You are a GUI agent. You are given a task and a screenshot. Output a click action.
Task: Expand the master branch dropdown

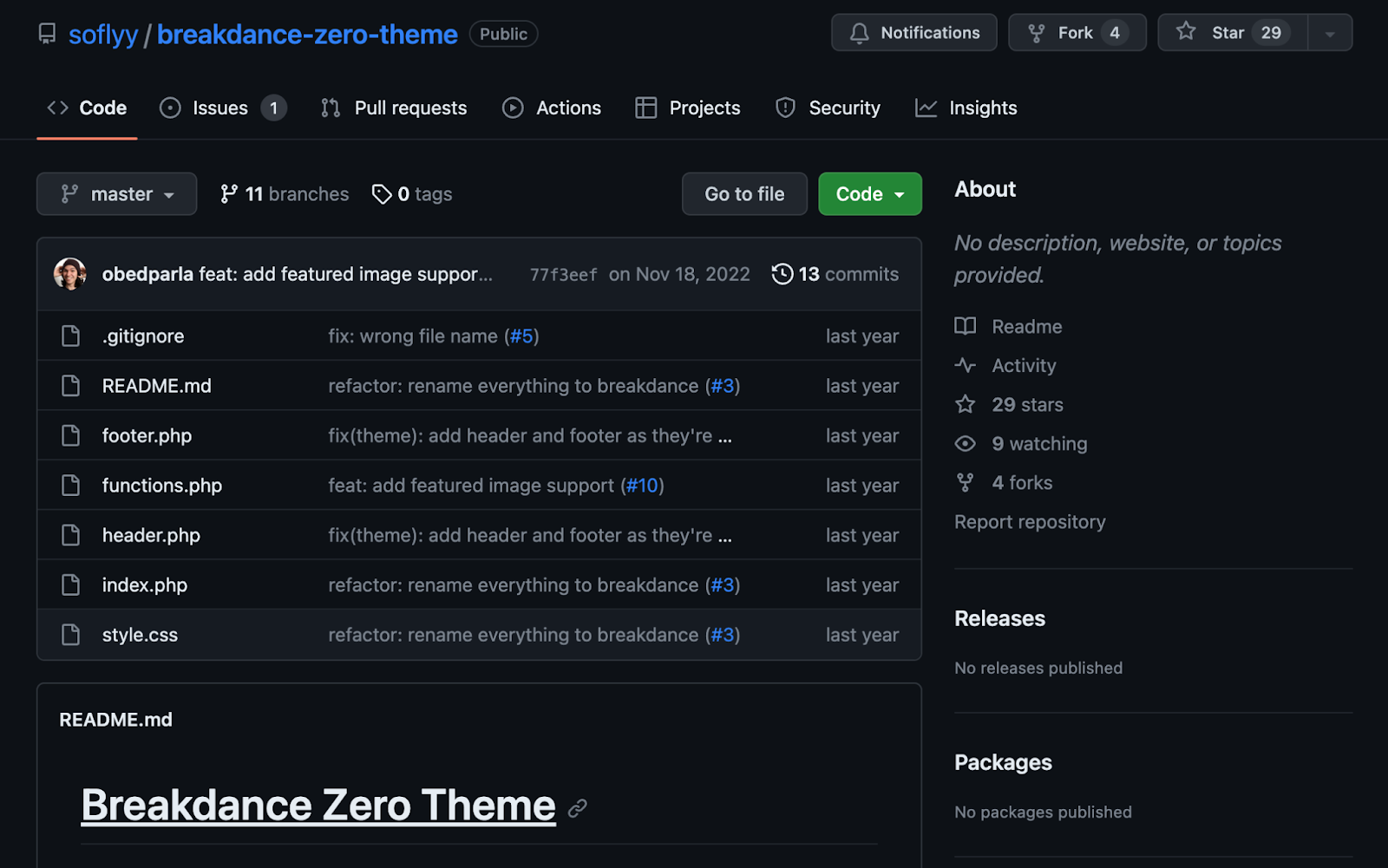(x=116, y=194)
